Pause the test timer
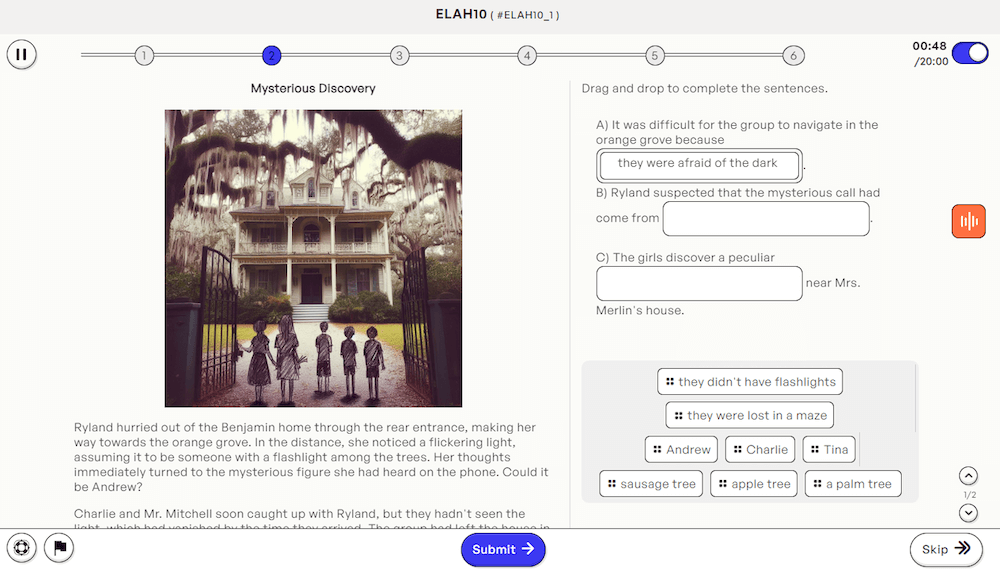This screenshot has width=1000, height=570. click(x=22, y=54)
